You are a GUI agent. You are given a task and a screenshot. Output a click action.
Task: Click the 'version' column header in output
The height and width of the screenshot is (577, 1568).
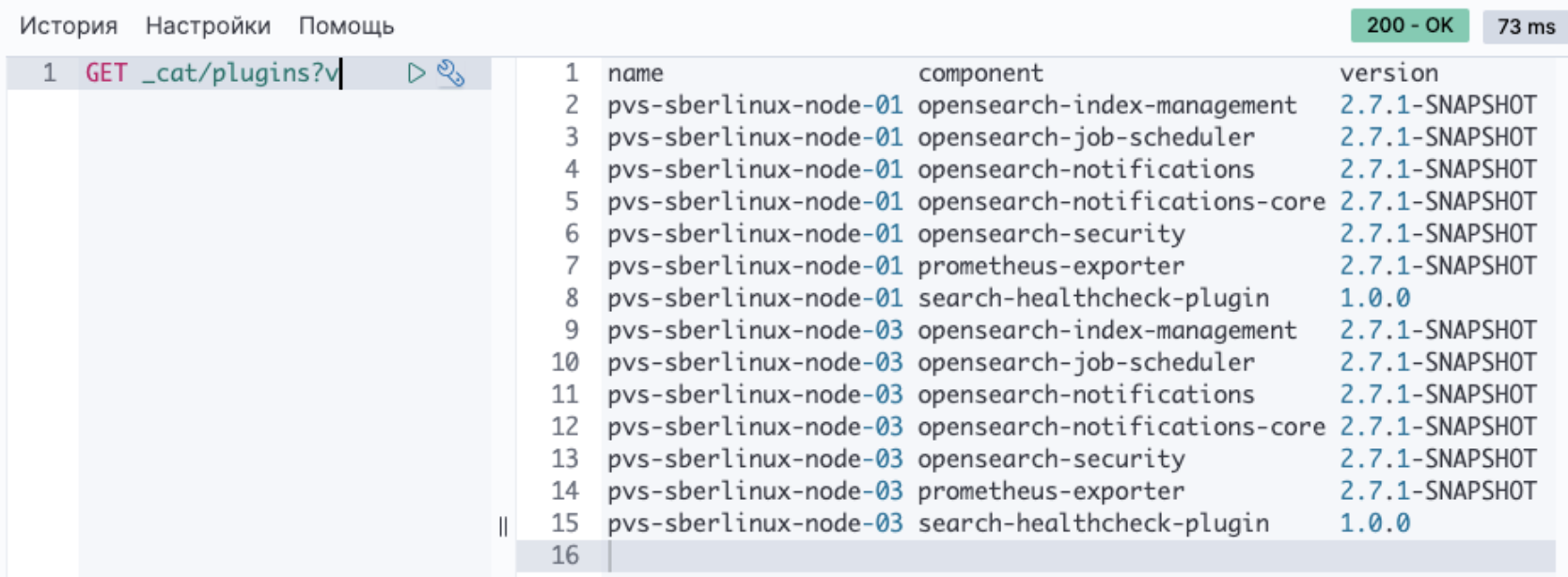(x=1388, y=73)
